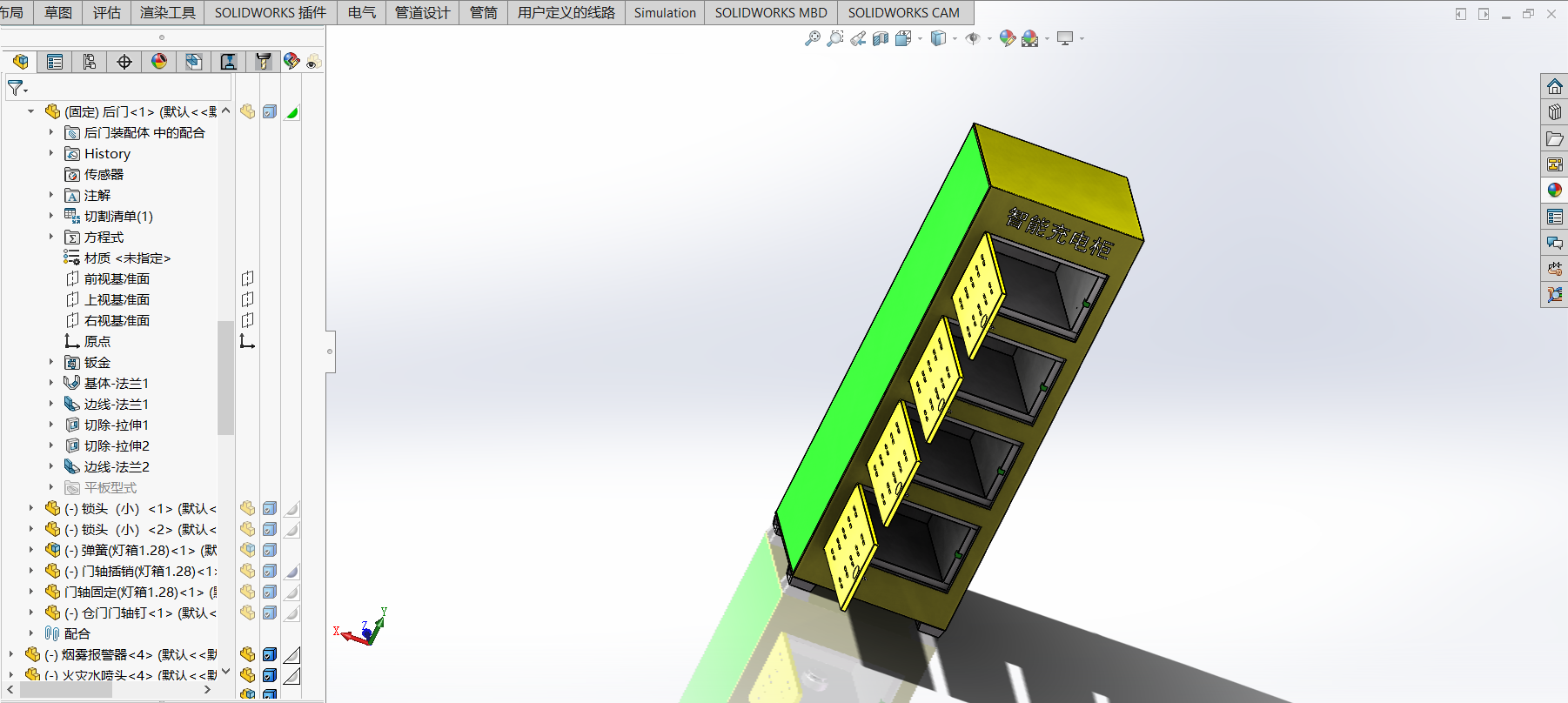
Task: Toggle visibility of 锁头（小）<1> component
Action: 248,508
